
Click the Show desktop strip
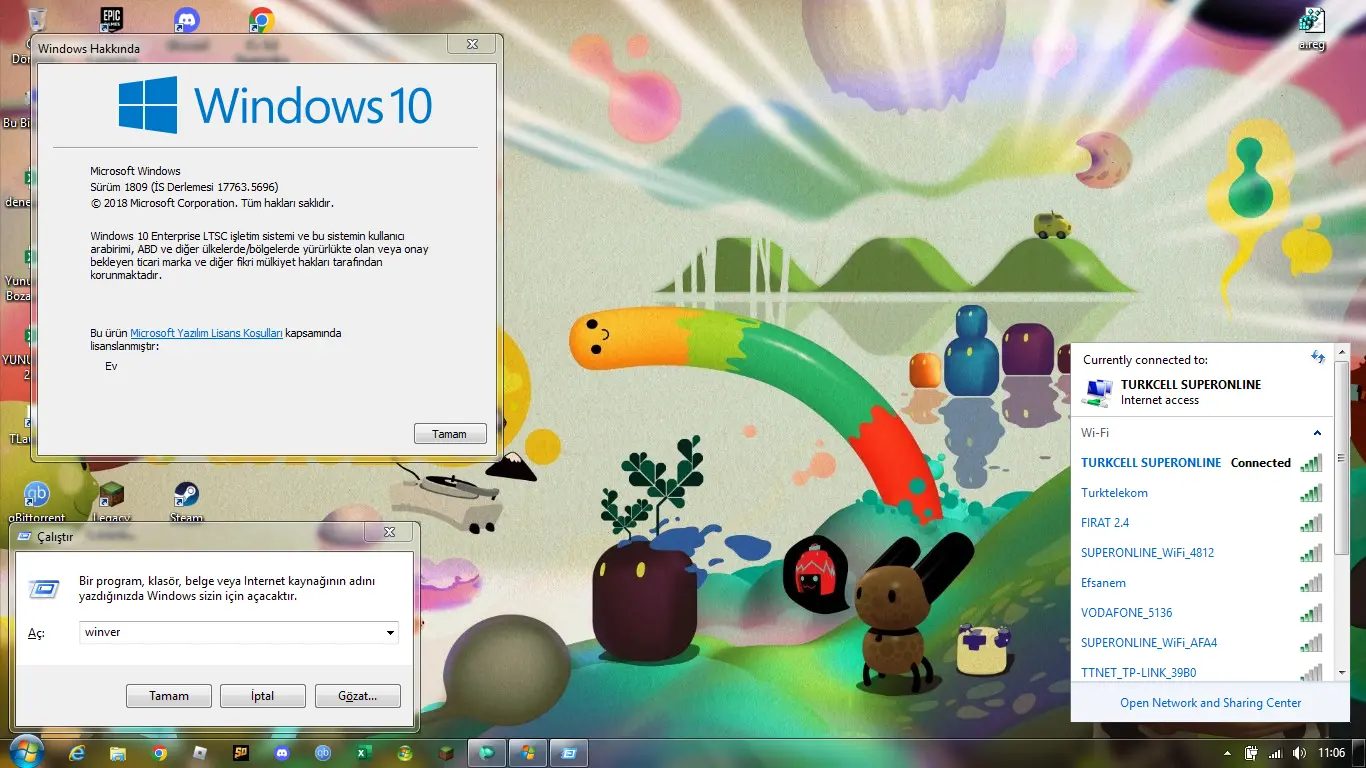coord(1360,753)
